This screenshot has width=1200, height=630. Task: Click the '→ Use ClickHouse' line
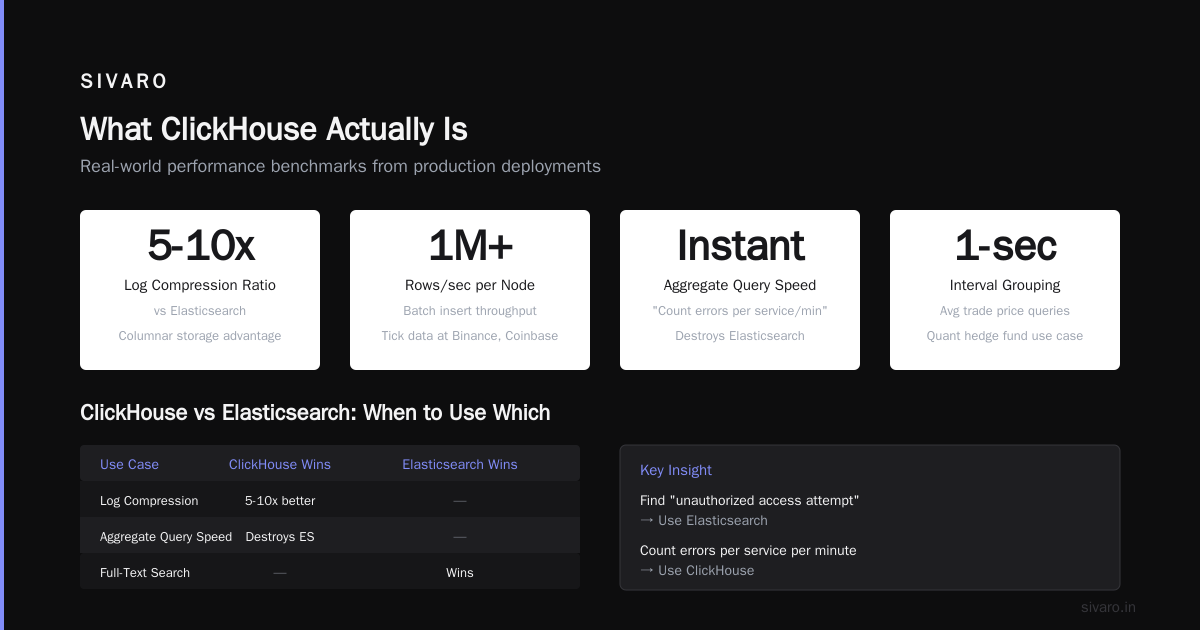pos(697,570)
